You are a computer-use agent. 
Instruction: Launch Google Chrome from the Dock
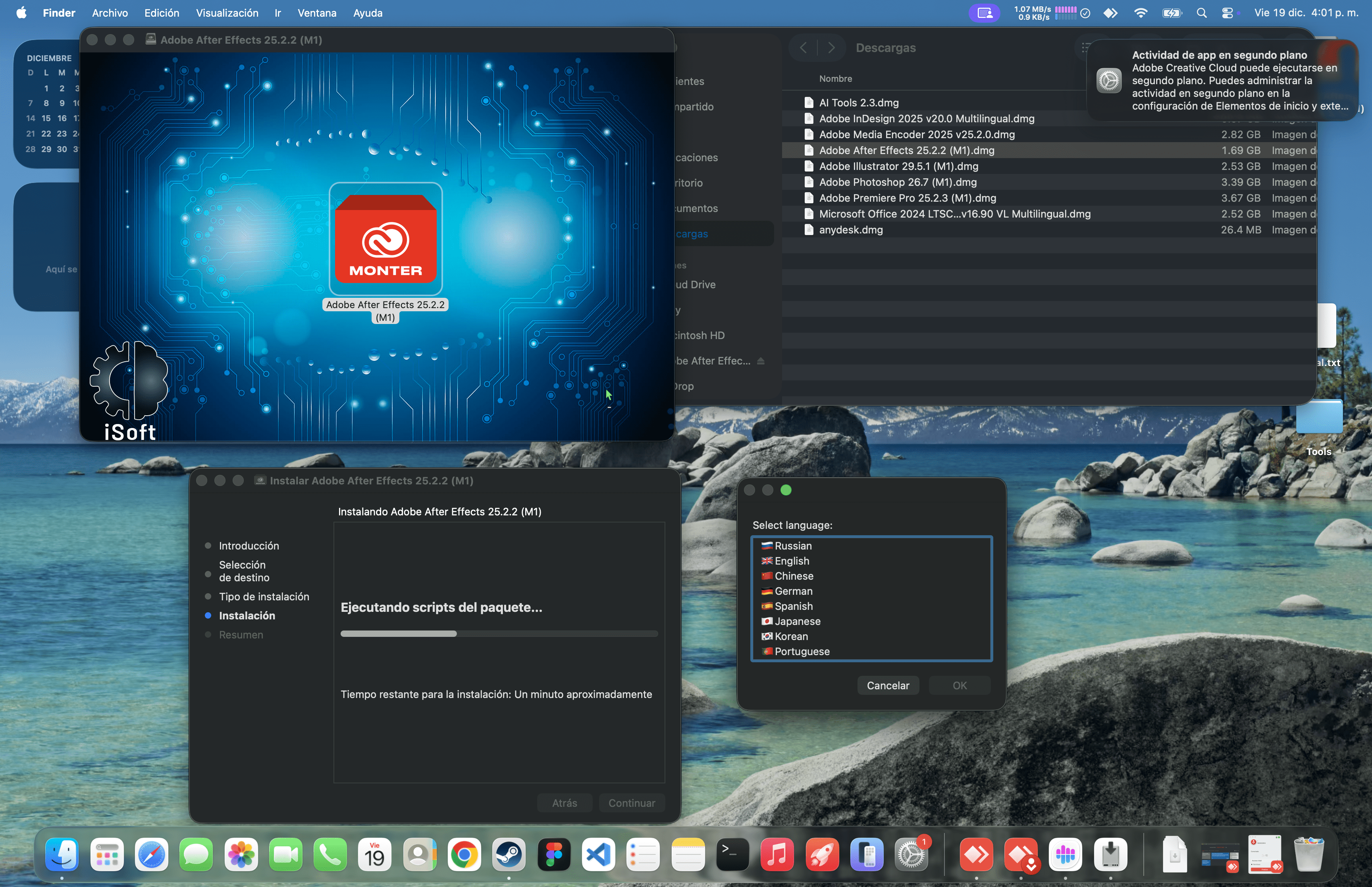[x=464, y=855]
